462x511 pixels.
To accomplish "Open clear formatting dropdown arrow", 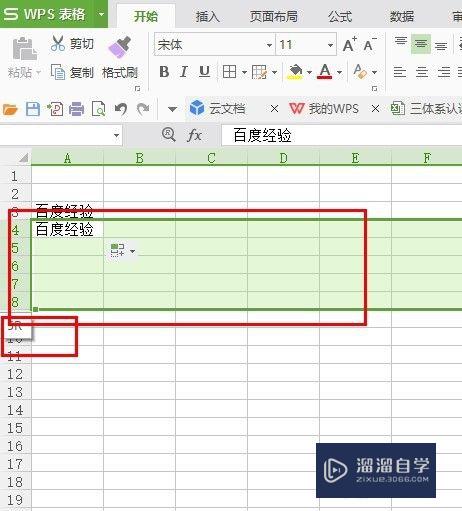I will 374,72.
